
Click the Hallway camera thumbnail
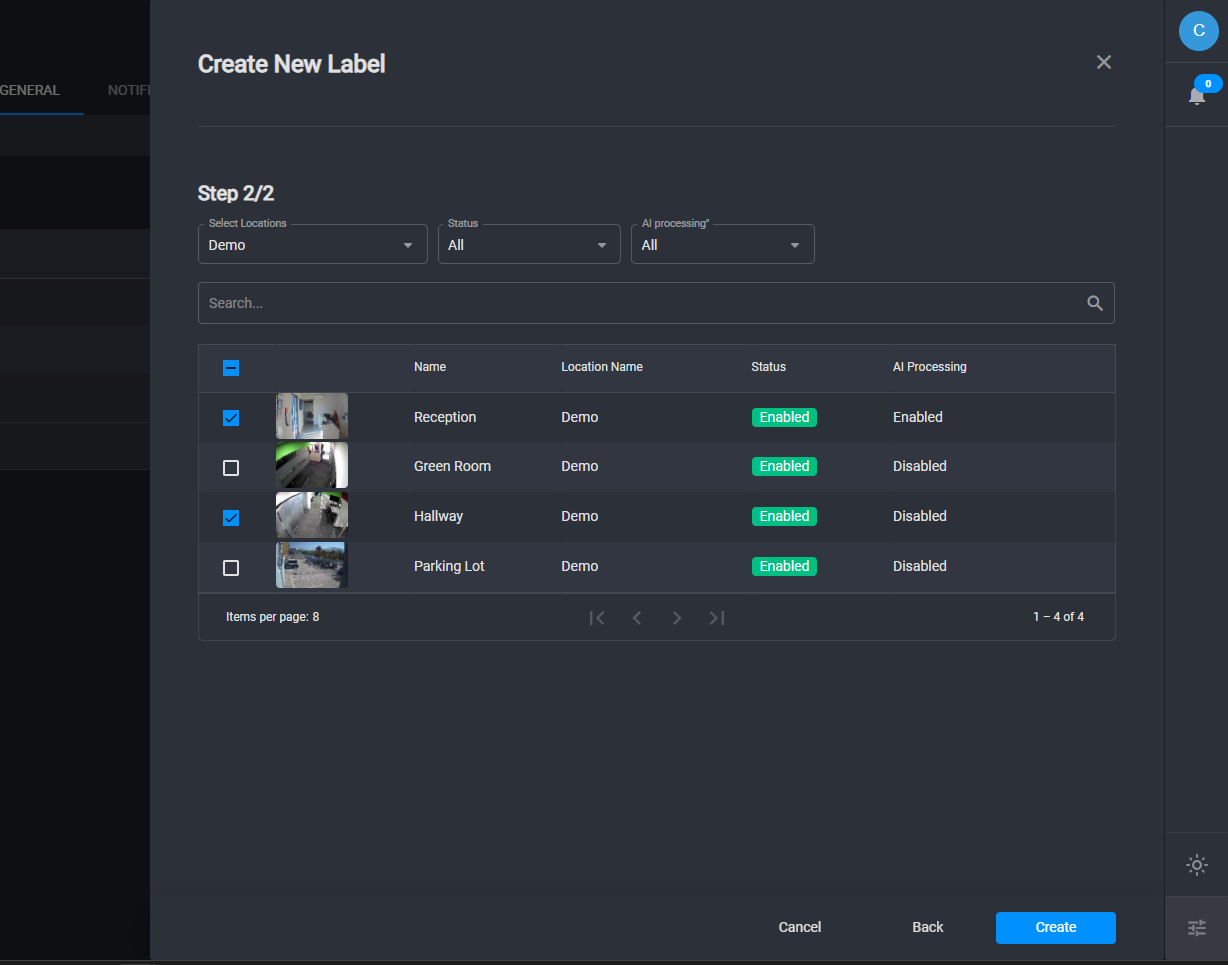coord(312,516)
